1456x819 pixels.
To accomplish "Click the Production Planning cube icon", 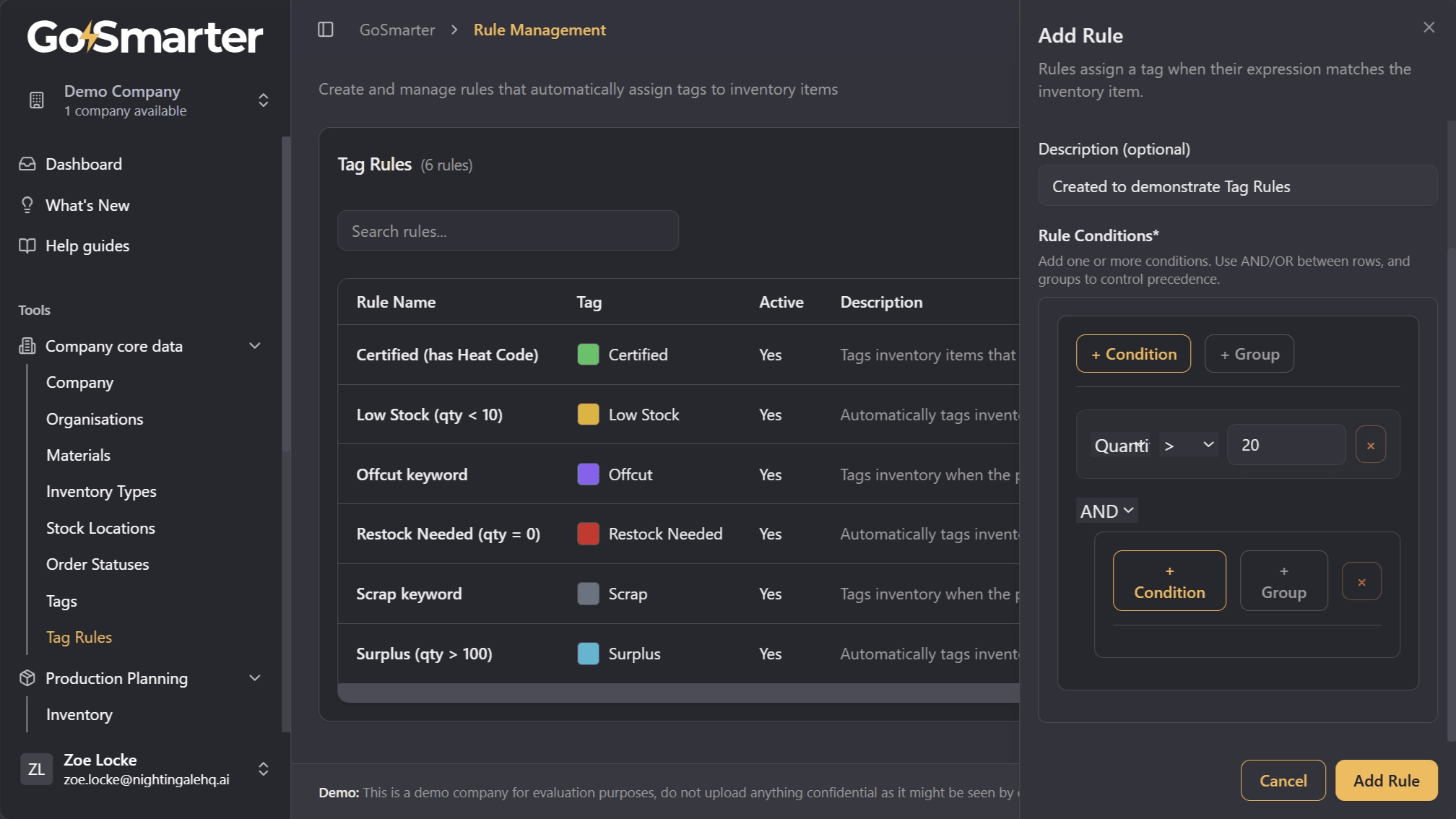I will click(27, 678).
